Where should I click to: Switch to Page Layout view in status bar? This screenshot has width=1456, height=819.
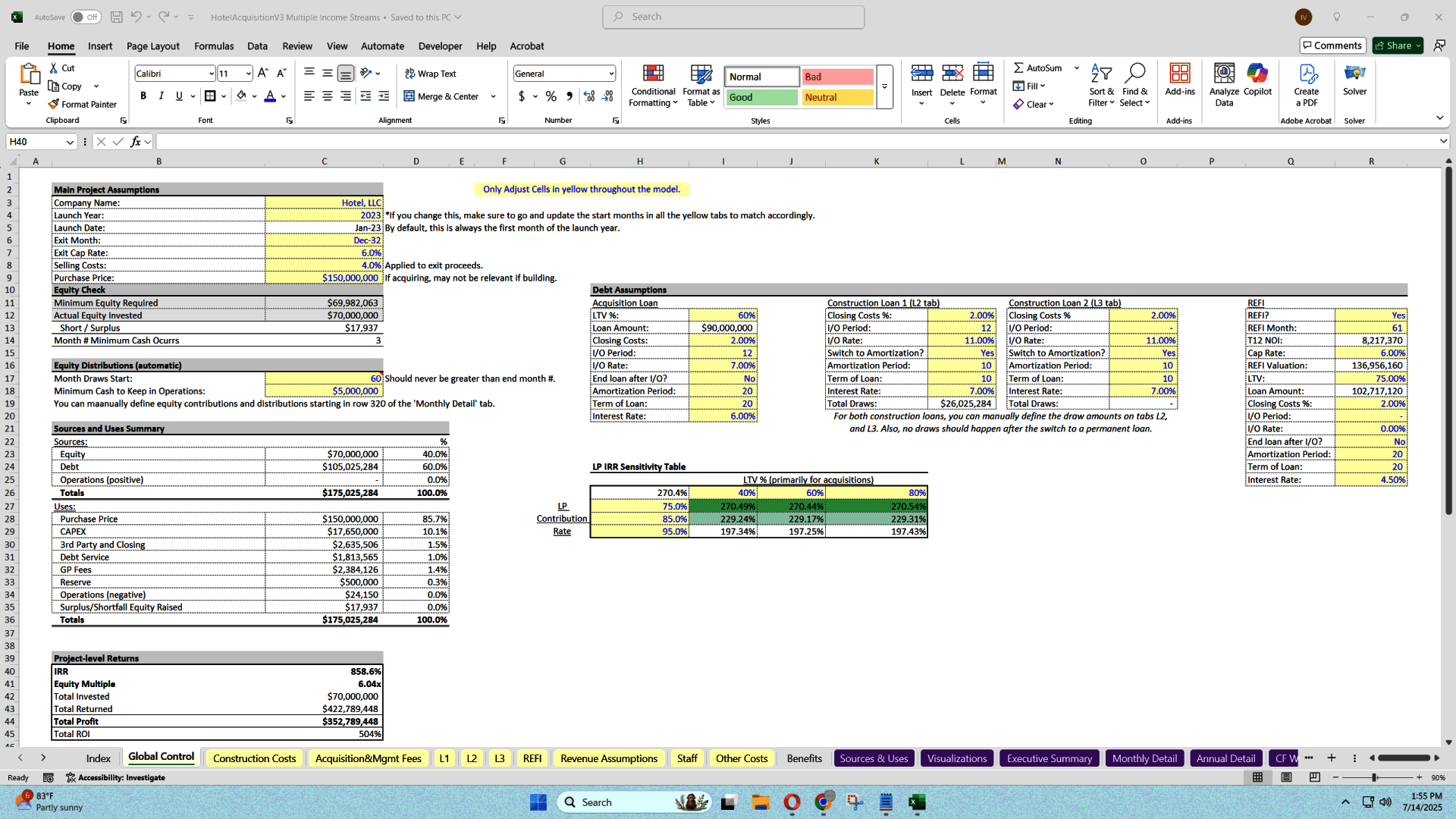click(x=1286, y=777)
